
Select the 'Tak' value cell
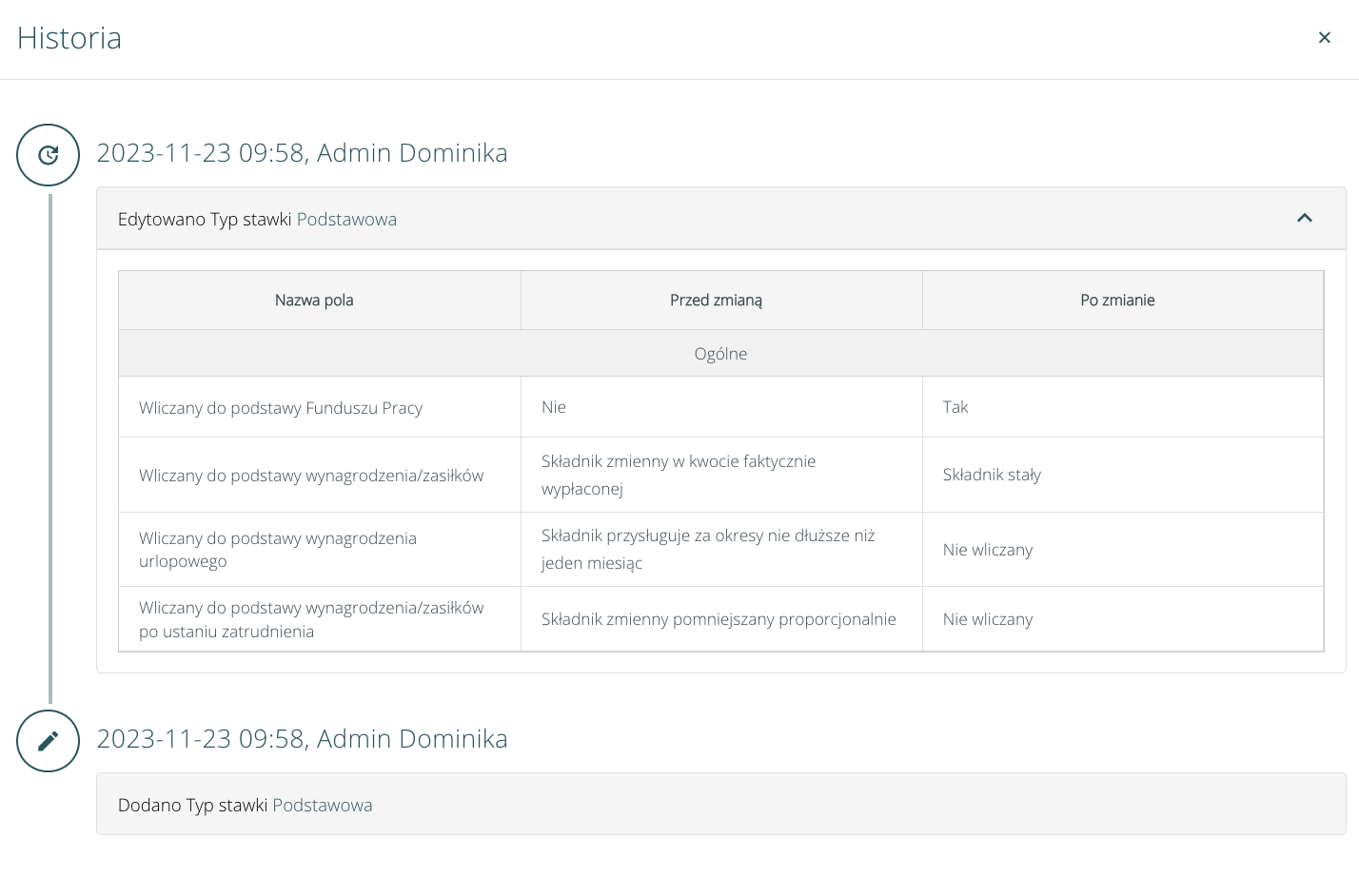coord(955,407)
